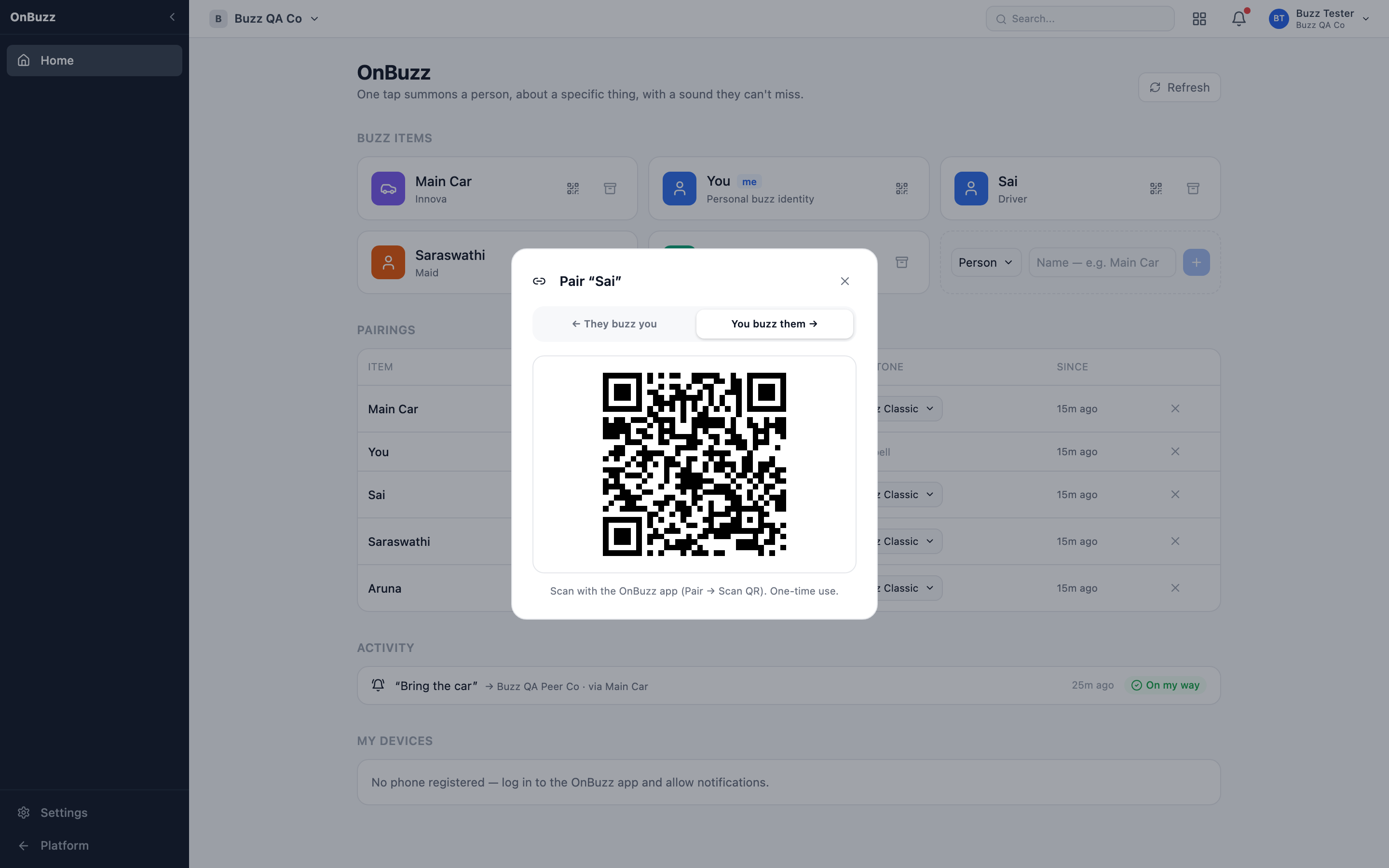Open the Sai tone dropdown
This screenshot has height=868, width=1389.
click(909, 494)
